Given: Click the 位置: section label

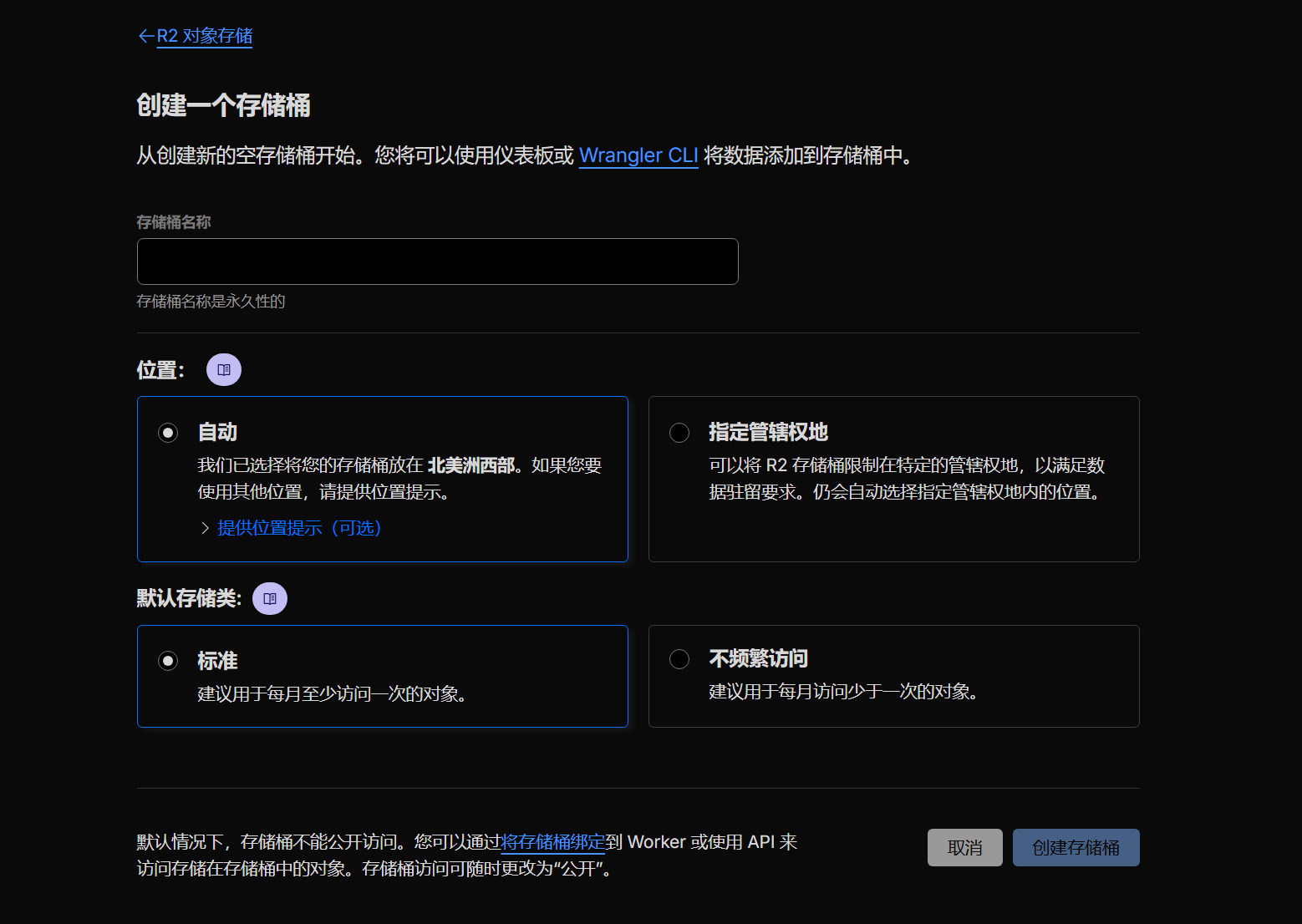Looking at the screenshot, I should [160, 370].
